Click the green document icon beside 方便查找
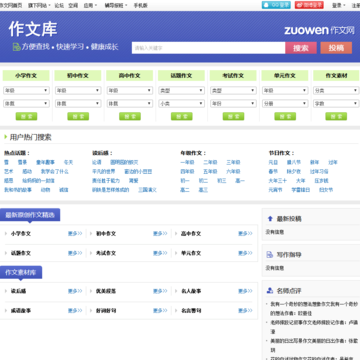Screen dimensions: 360x360 (16, 47)
